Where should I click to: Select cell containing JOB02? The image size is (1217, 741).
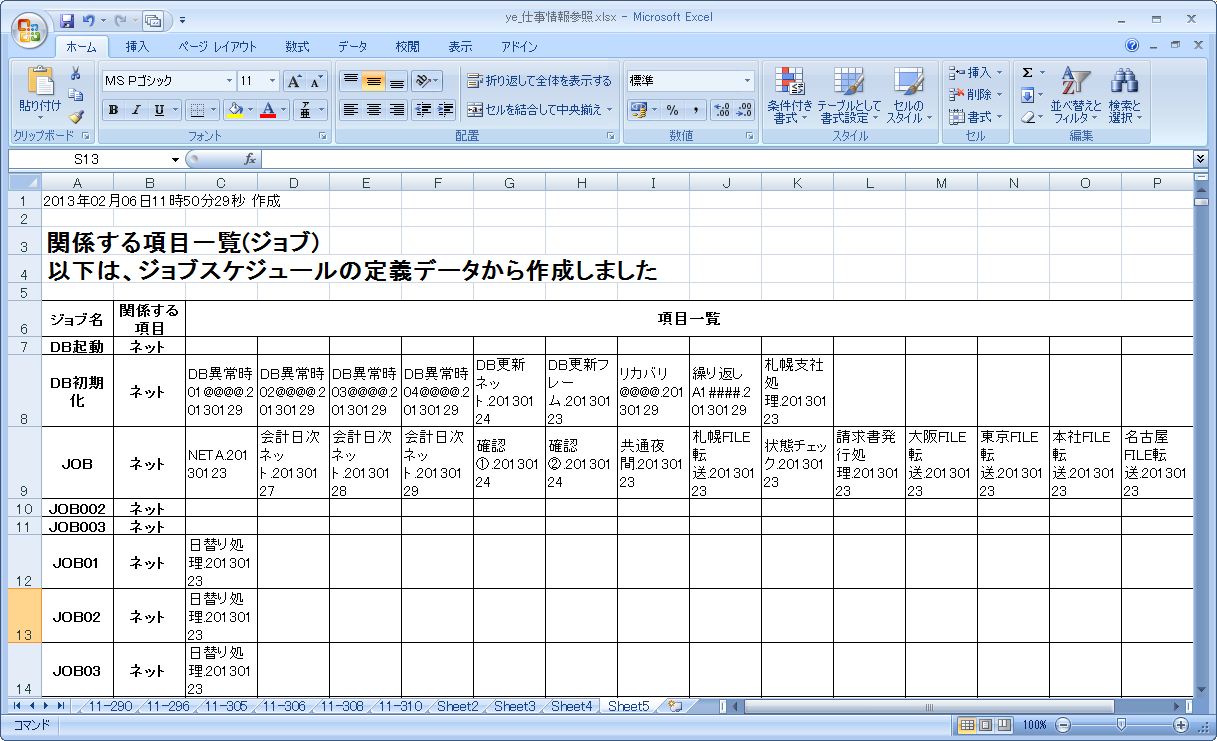(77, 617)
